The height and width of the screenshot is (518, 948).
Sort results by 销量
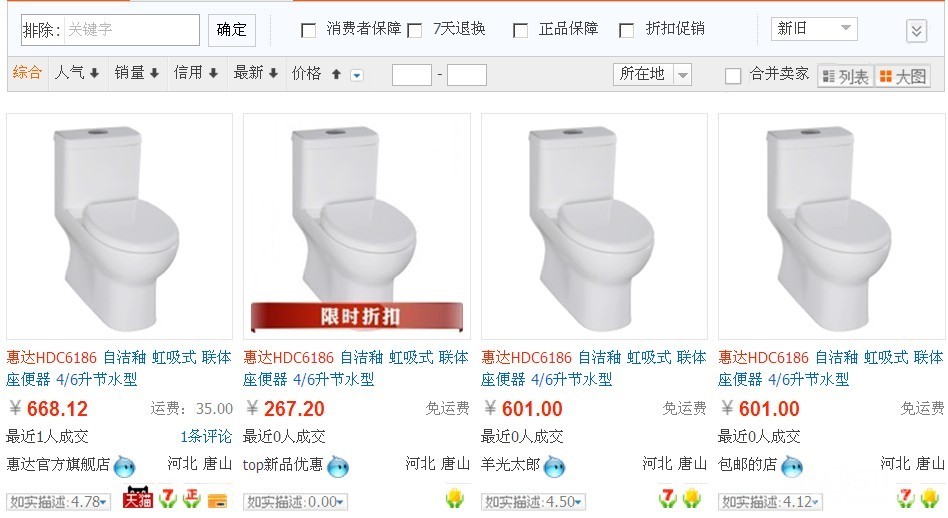[137, 73]
